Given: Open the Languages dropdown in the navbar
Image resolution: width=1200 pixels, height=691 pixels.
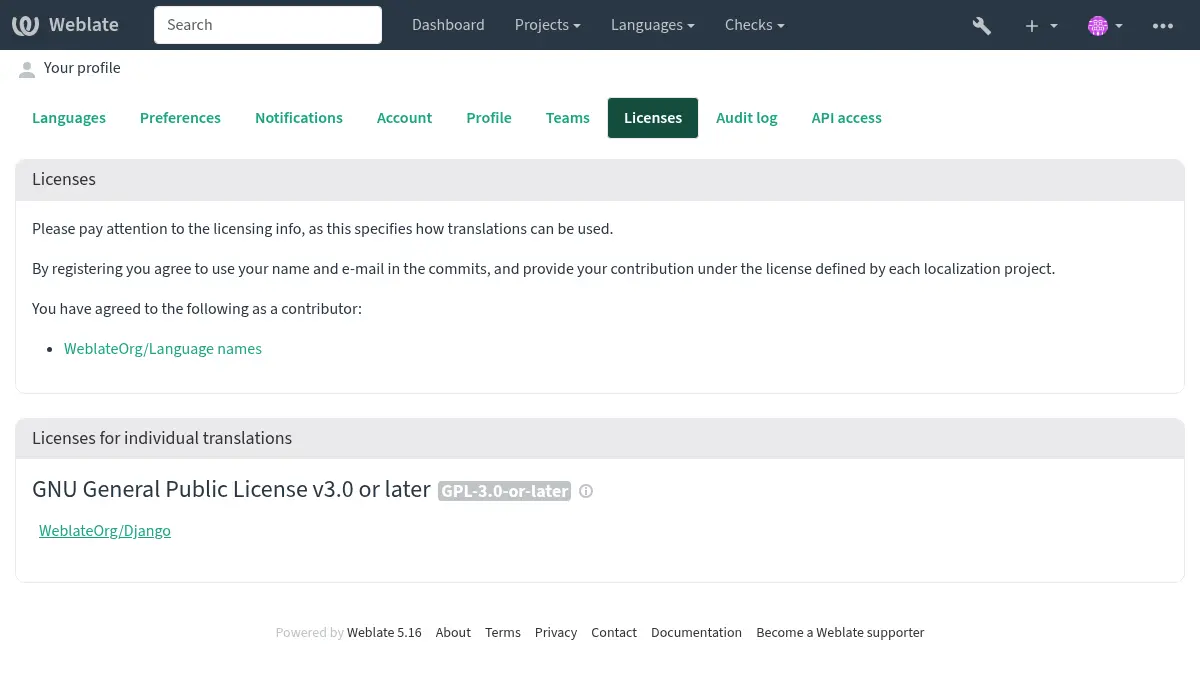Looking at the screenshot, I should (652, 25).
